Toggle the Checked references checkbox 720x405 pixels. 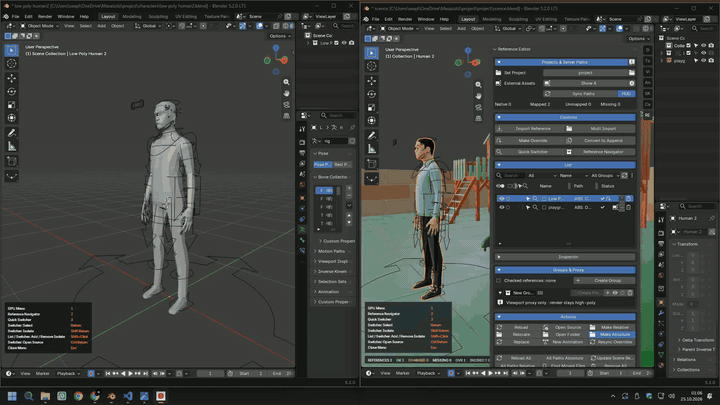click(499, 281)
